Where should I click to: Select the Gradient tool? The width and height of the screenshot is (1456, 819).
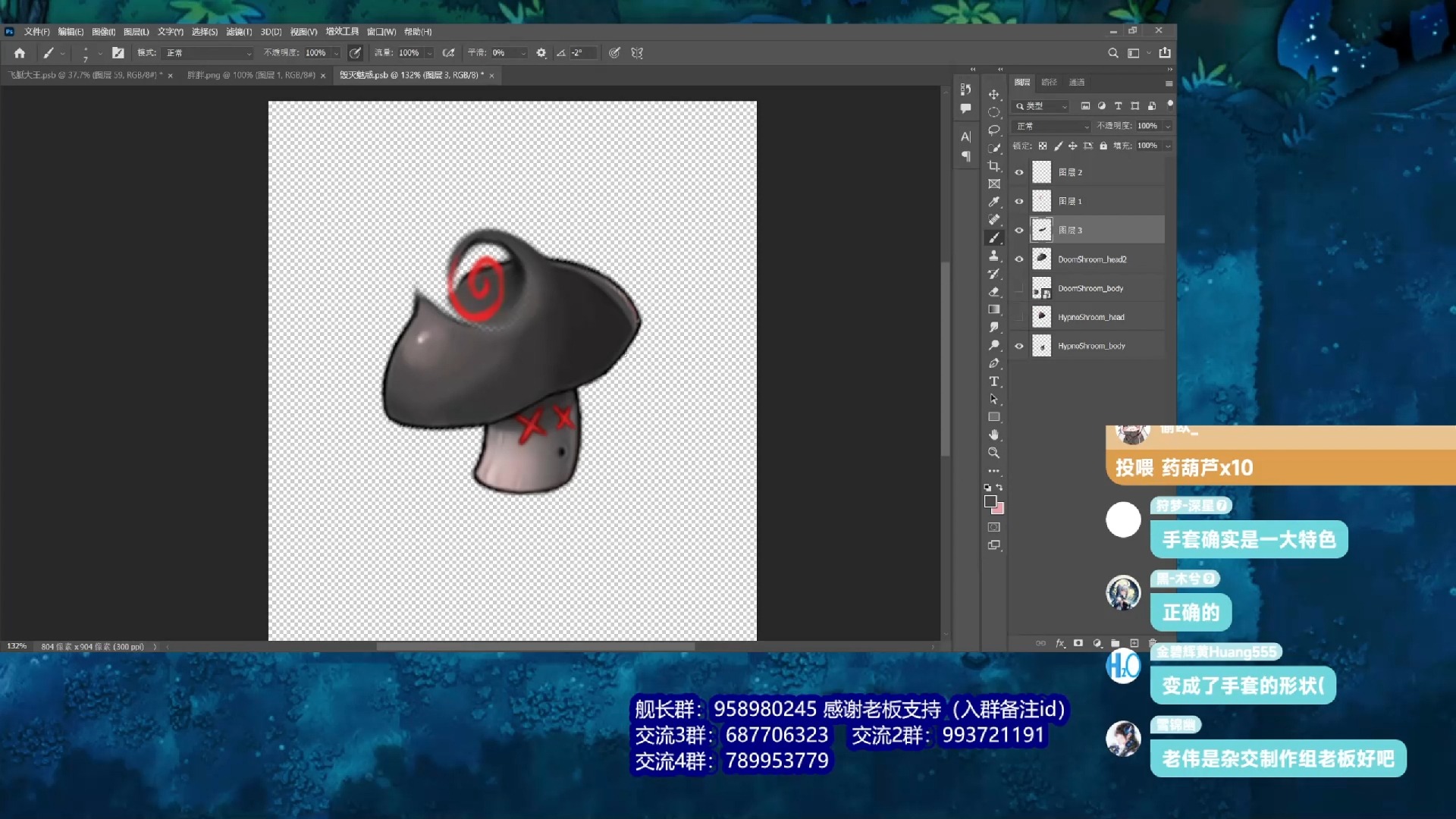[x=993, y=309]
